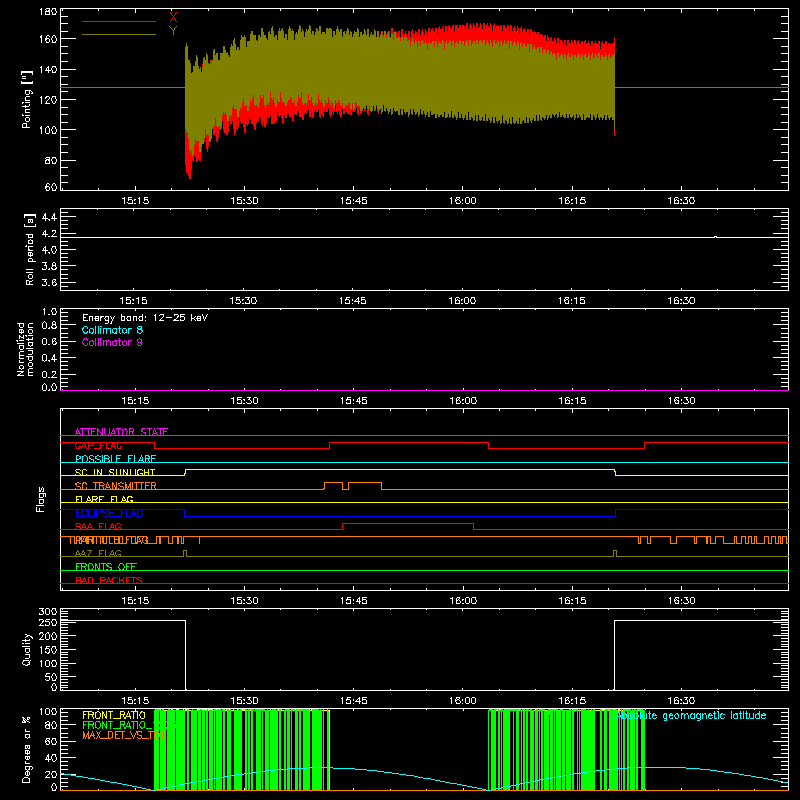Click the red X legend line sample

point(119,21)
